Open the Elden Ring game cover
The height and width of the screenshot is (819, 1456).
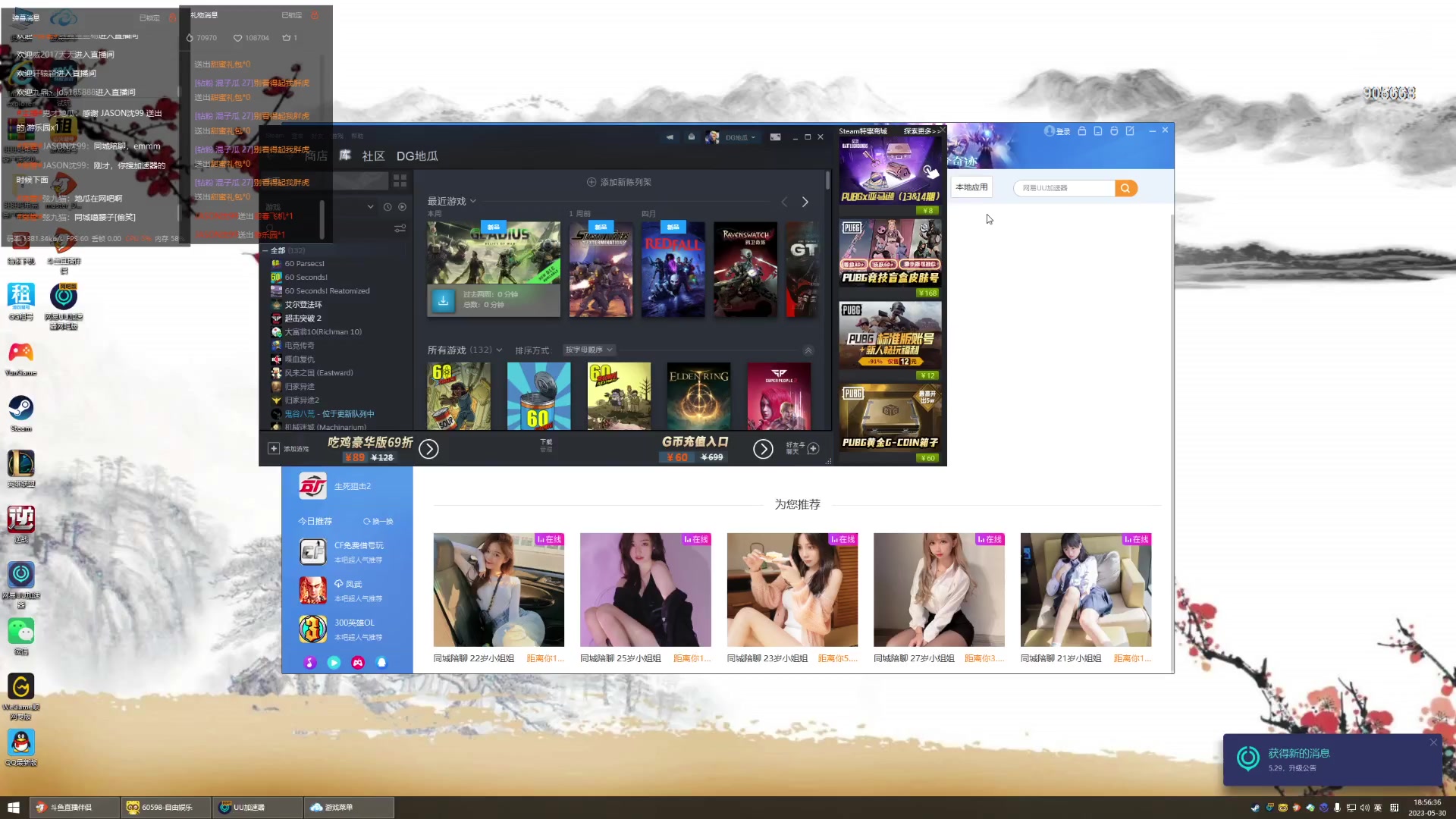(698, 396)
